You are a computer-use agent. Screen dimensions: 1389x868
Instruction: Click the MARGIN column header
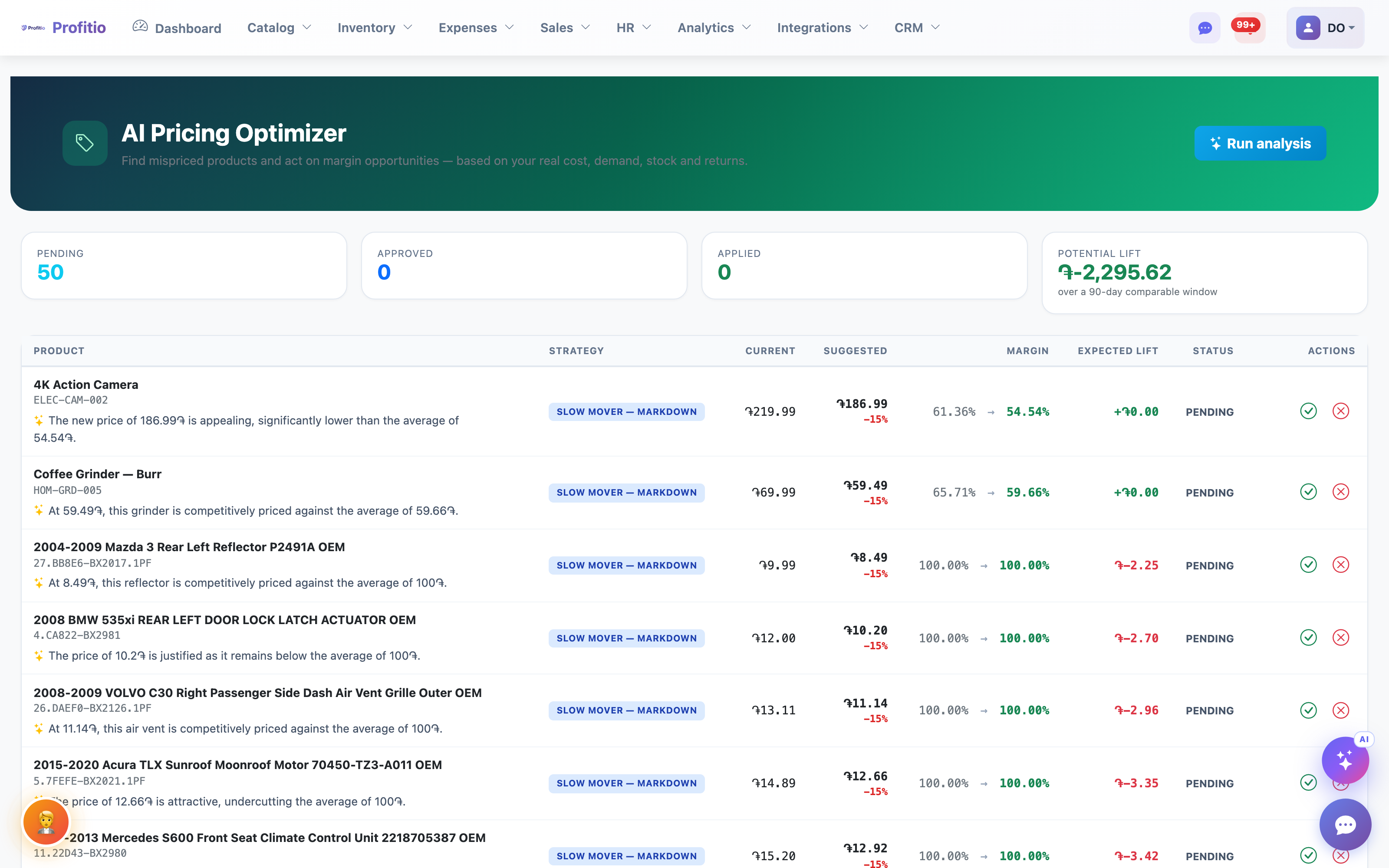click(x=1027, y=351)
